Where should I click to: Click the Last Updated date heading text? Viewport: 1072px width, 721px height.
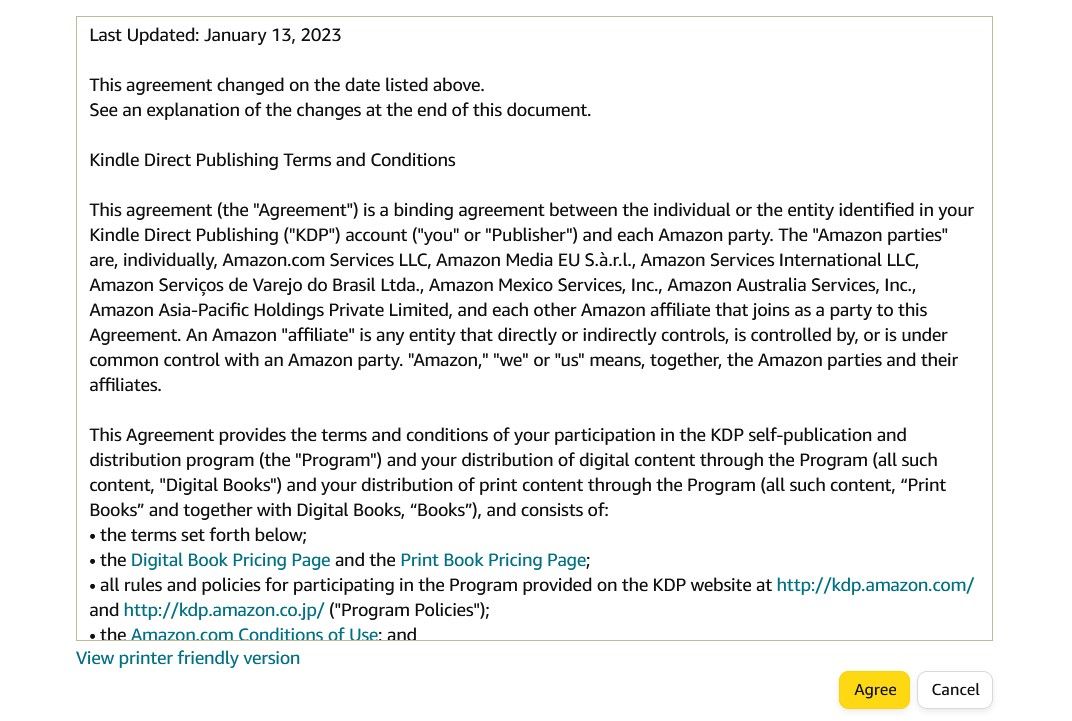[215, 34]
